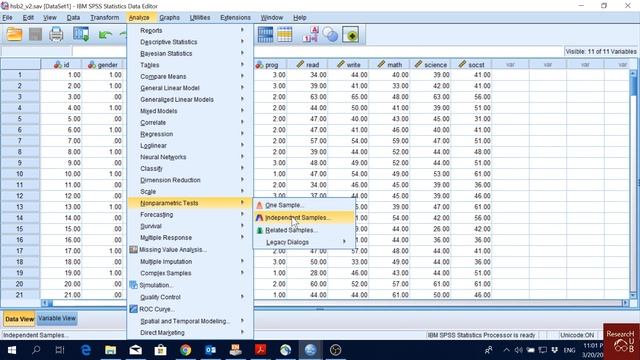
Task: Click the Missing Value Analysis menu icon
Action: (133, 249)
